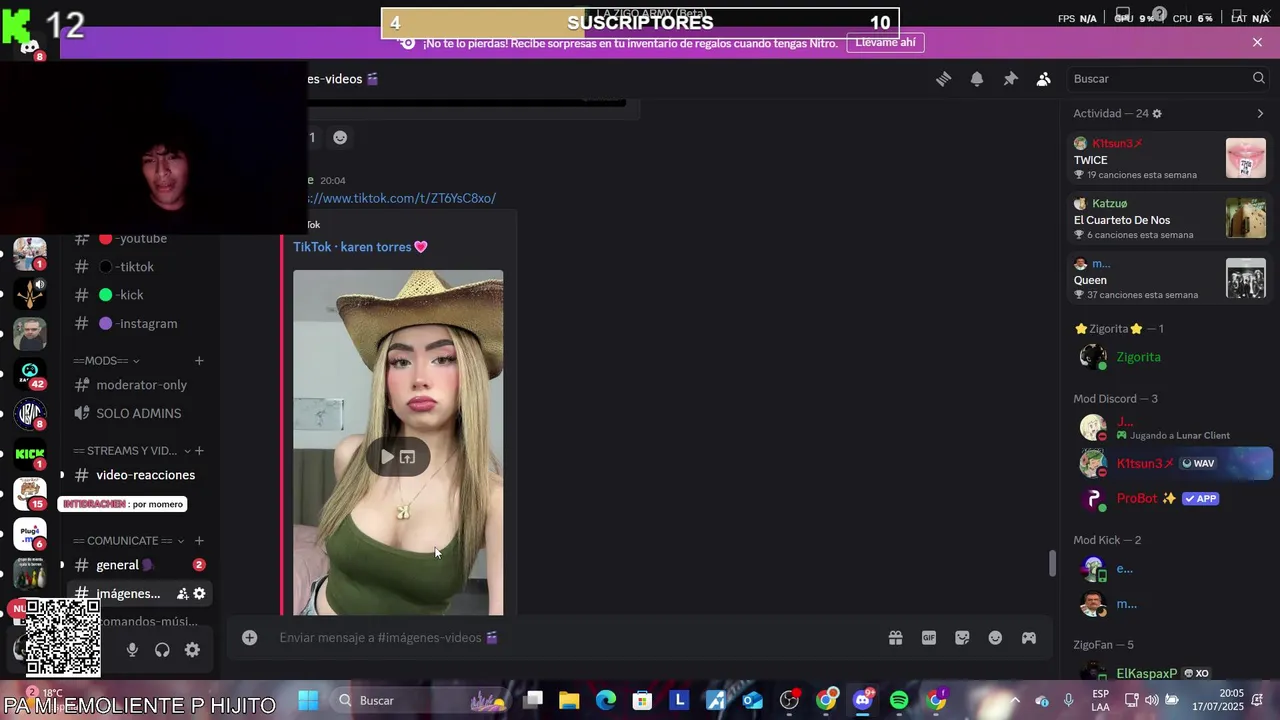Open the moderator-only channel
Viewport: 1280px width, 720px height.
click(x=140, y=385)
